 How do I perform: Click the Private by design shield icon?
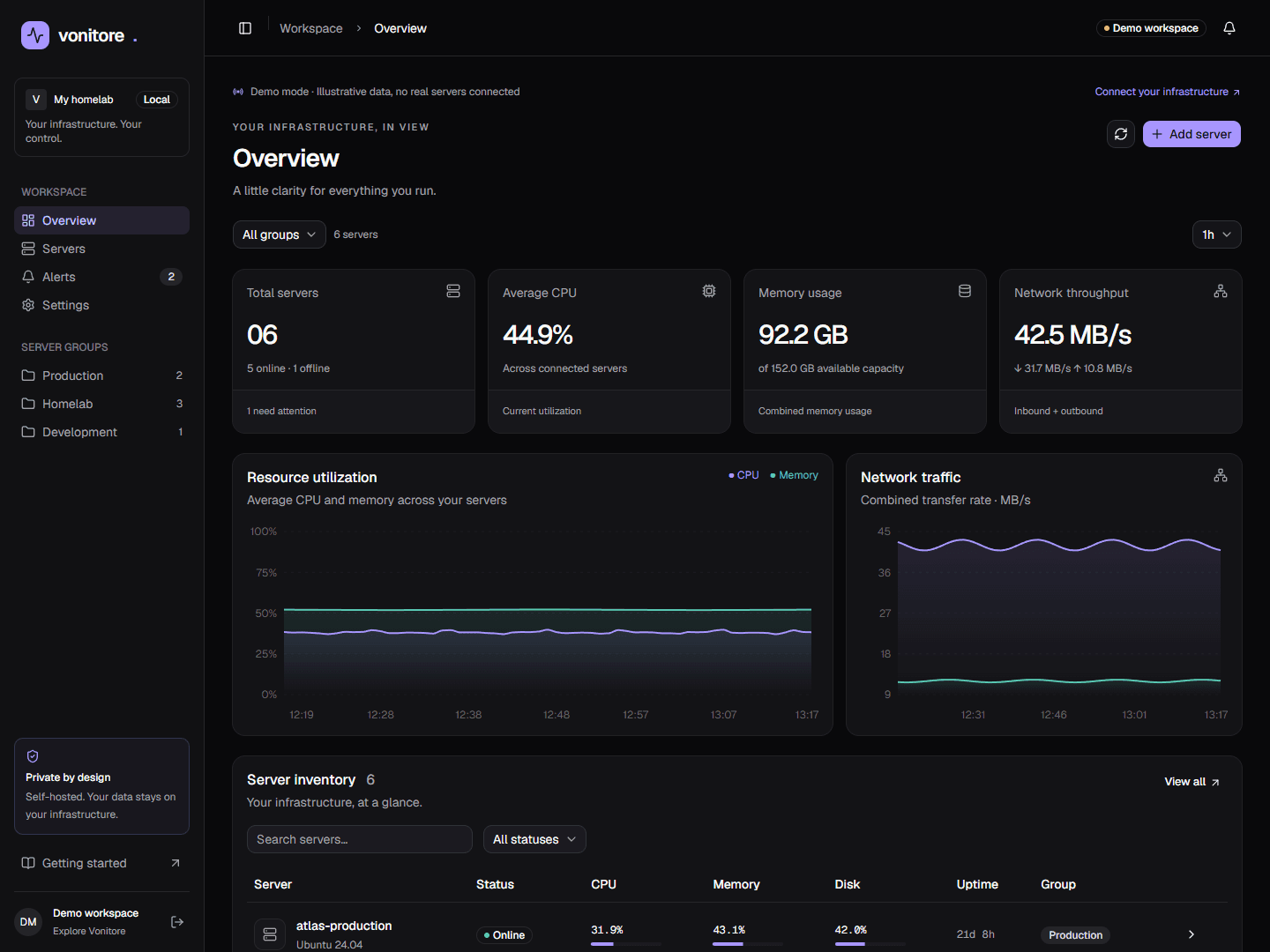coord(33,756)
